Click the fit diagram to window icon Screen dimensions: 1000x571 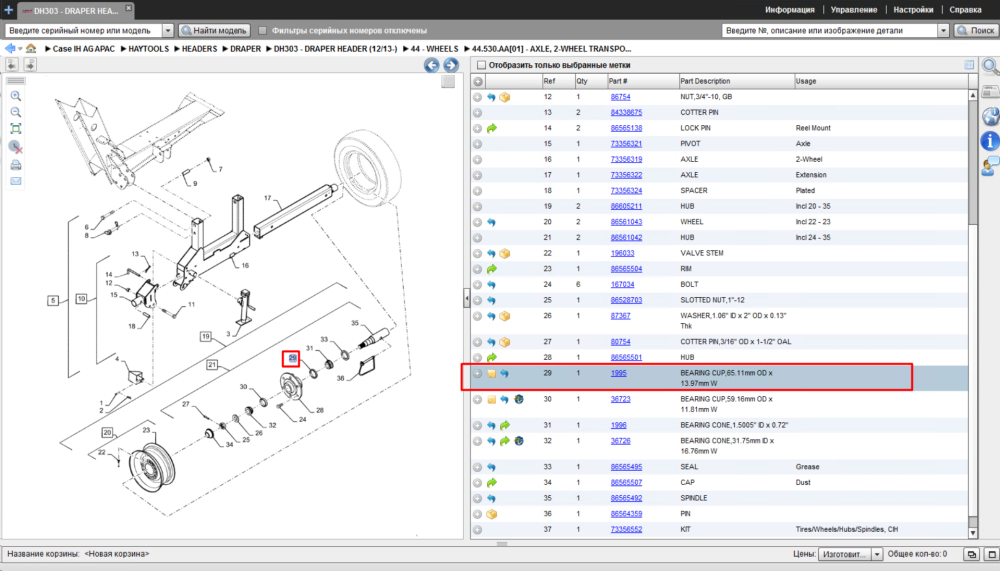pos(16,129)
